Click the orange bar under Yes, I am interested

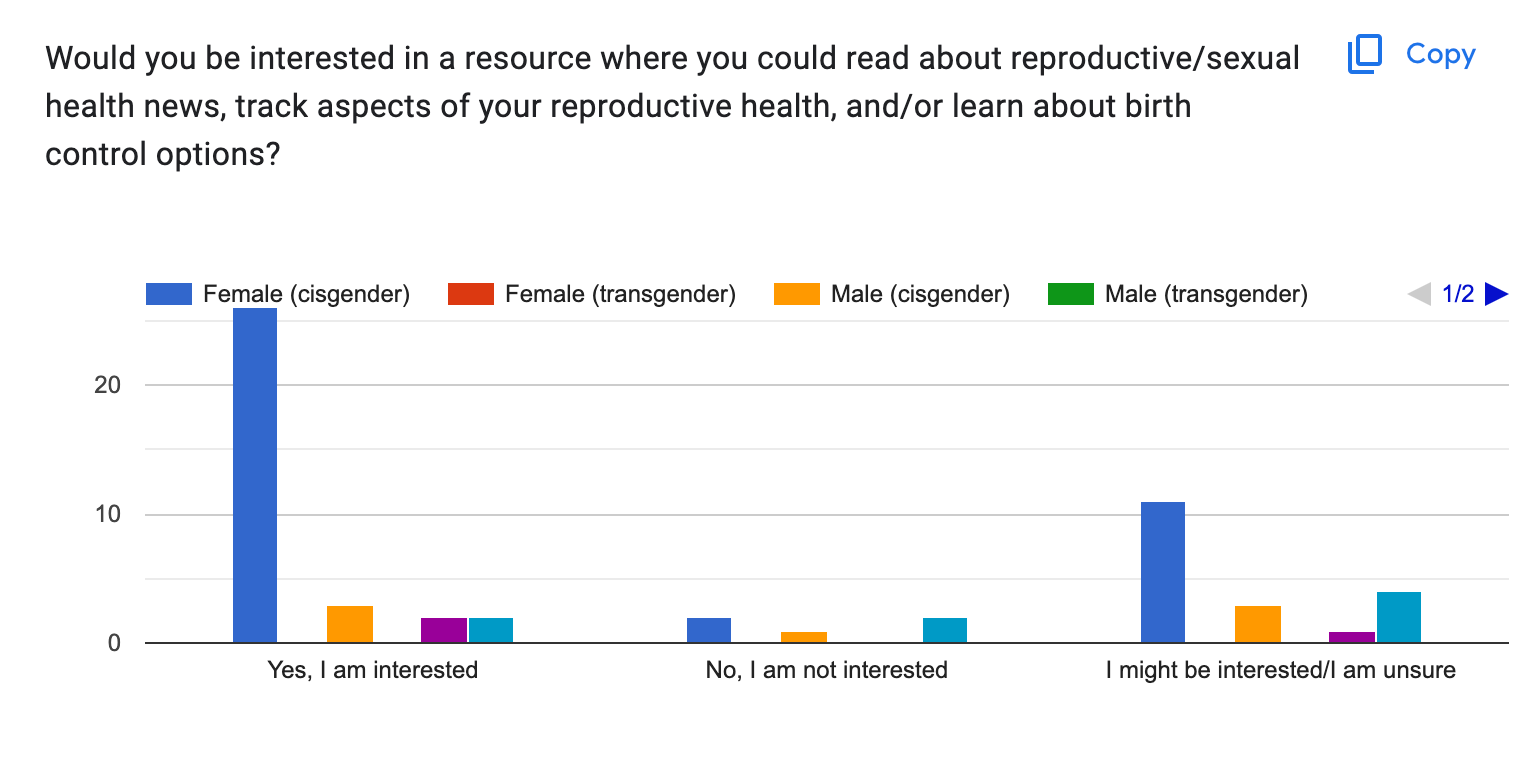350,624
